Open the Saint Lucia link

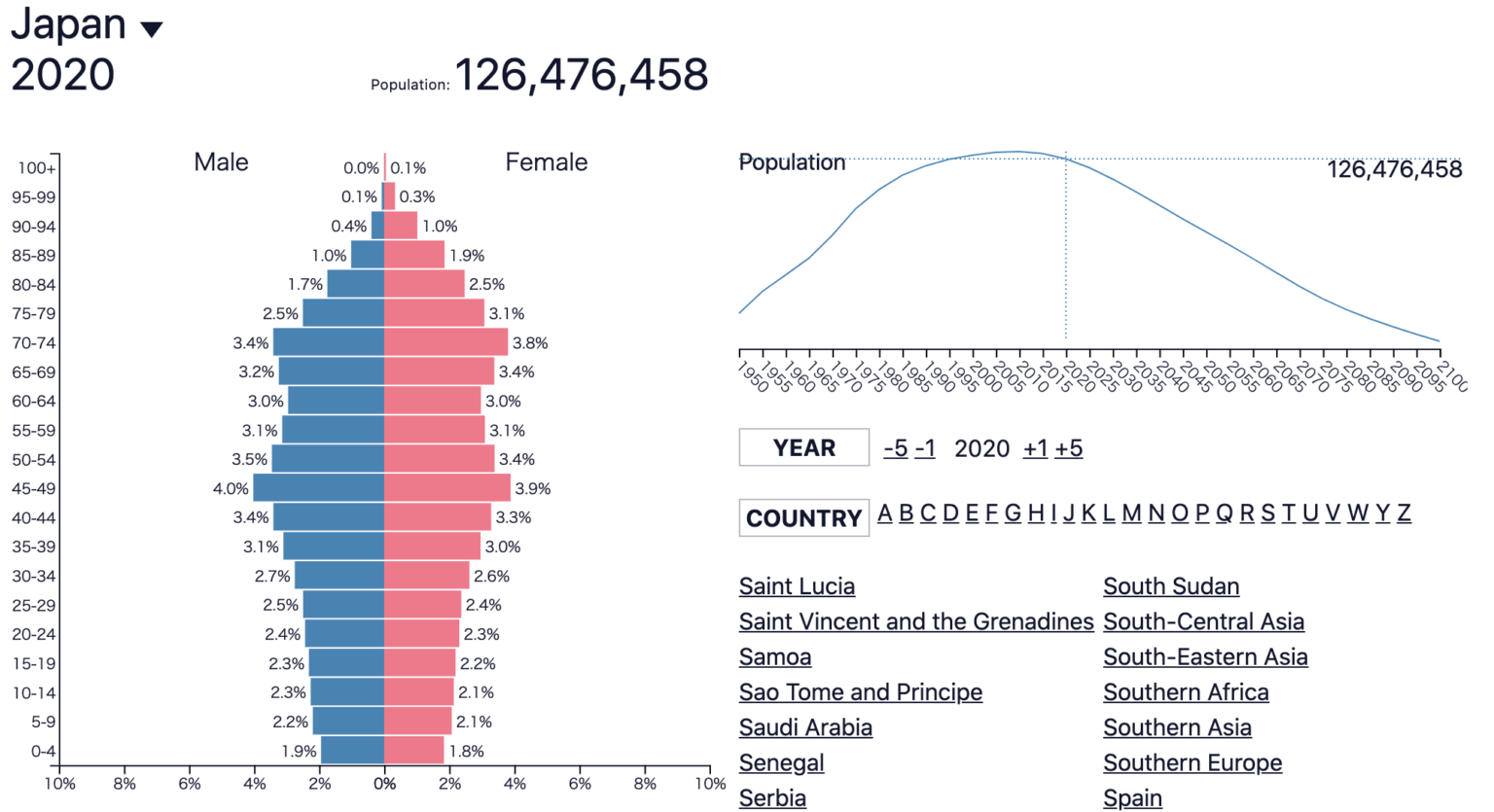pos(797,586)
